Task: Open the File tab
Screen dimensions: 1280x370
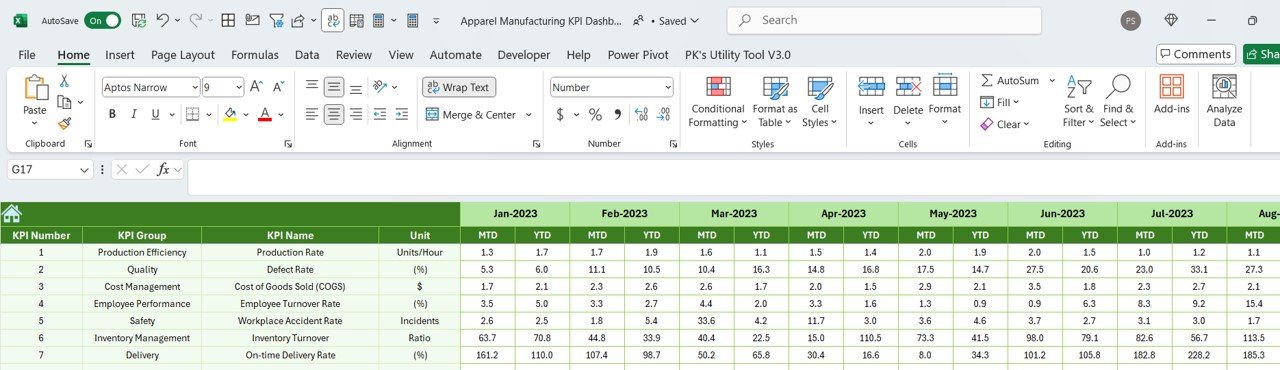Action: coord(27,55)
